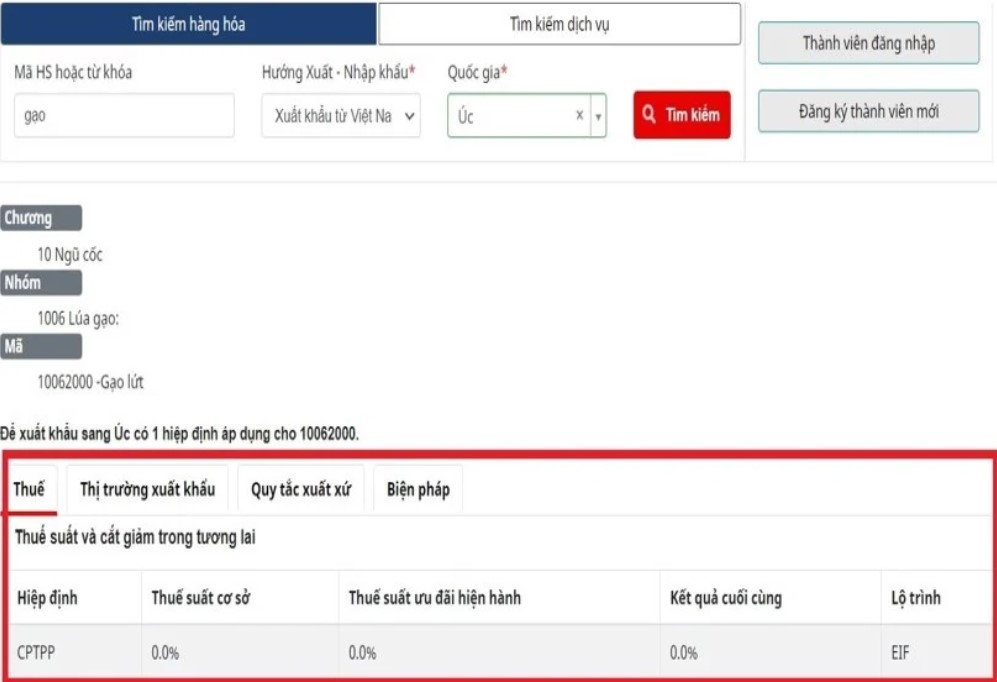Switch to Tìm kiếm dịch vụ tab

point(560,24)
